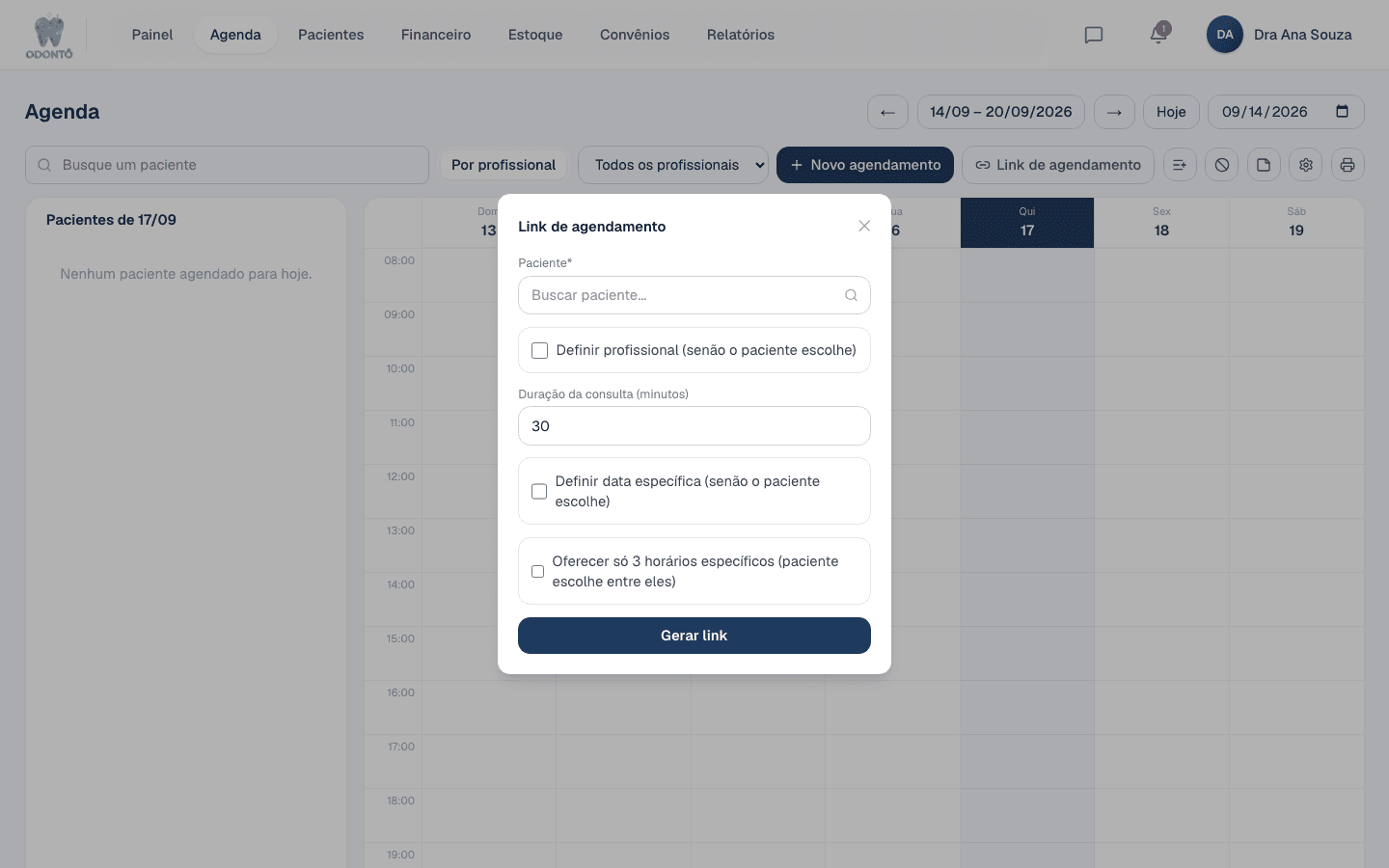Switch to the Pacientes tab
The width and height of the screenshot is (1389, 868).
(x=331, y=35)
